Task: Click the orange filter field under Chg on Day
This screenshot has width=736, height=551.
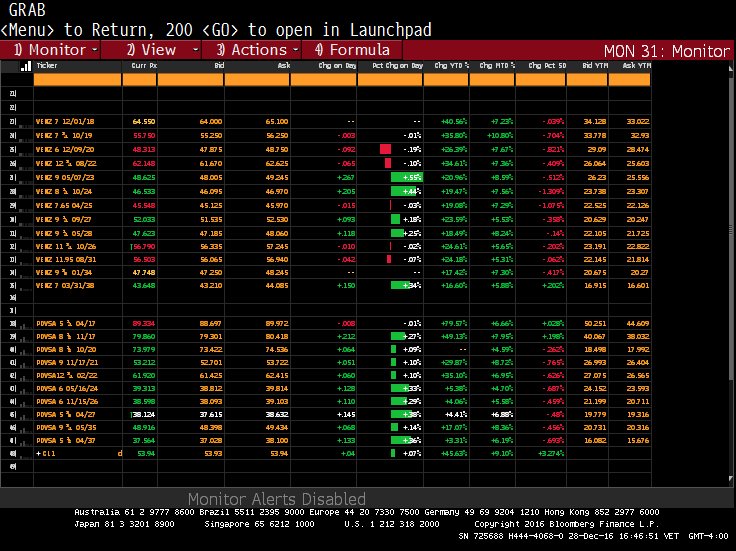Action: 323,80
